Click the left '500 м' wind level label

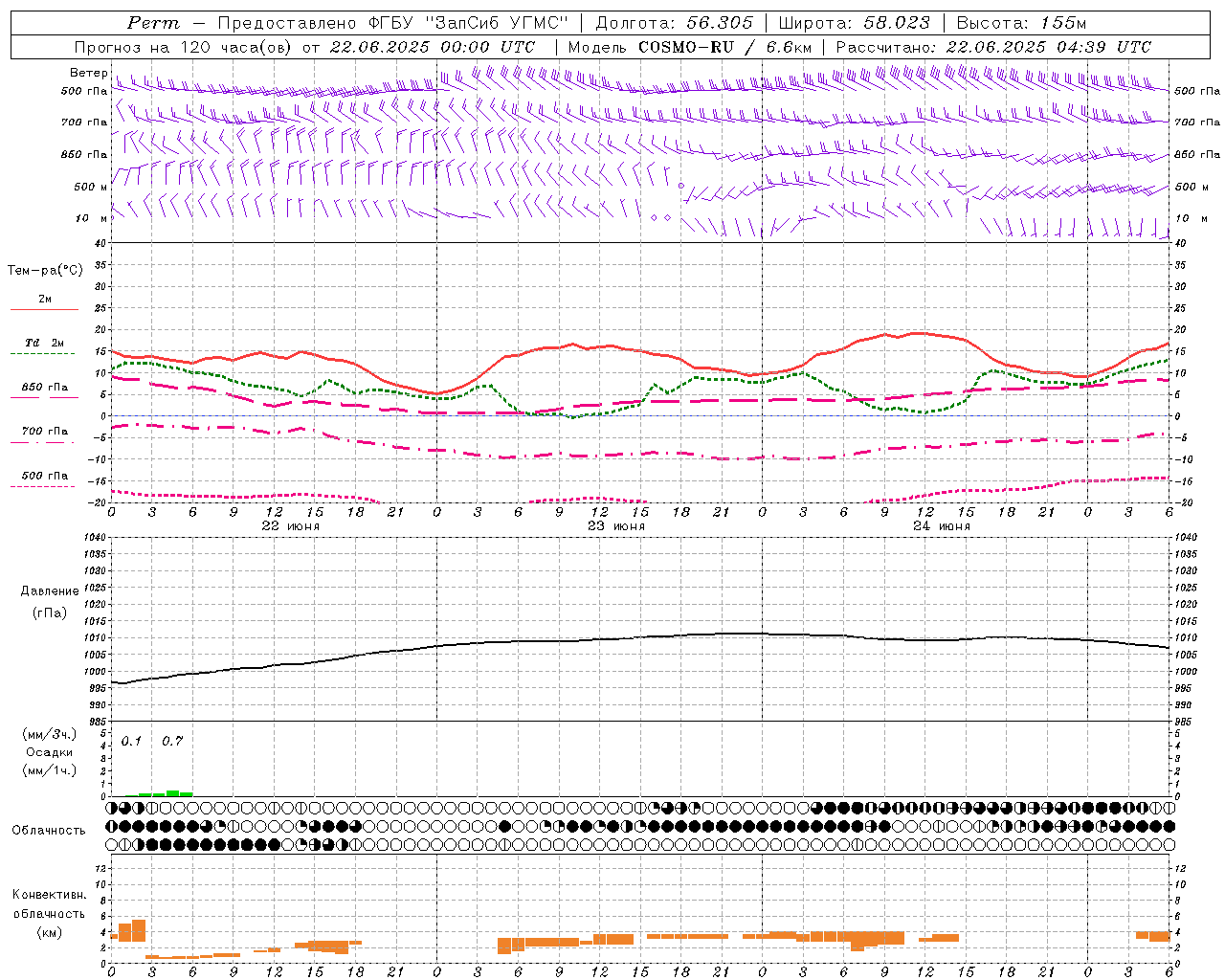click(x=91, y=187)
